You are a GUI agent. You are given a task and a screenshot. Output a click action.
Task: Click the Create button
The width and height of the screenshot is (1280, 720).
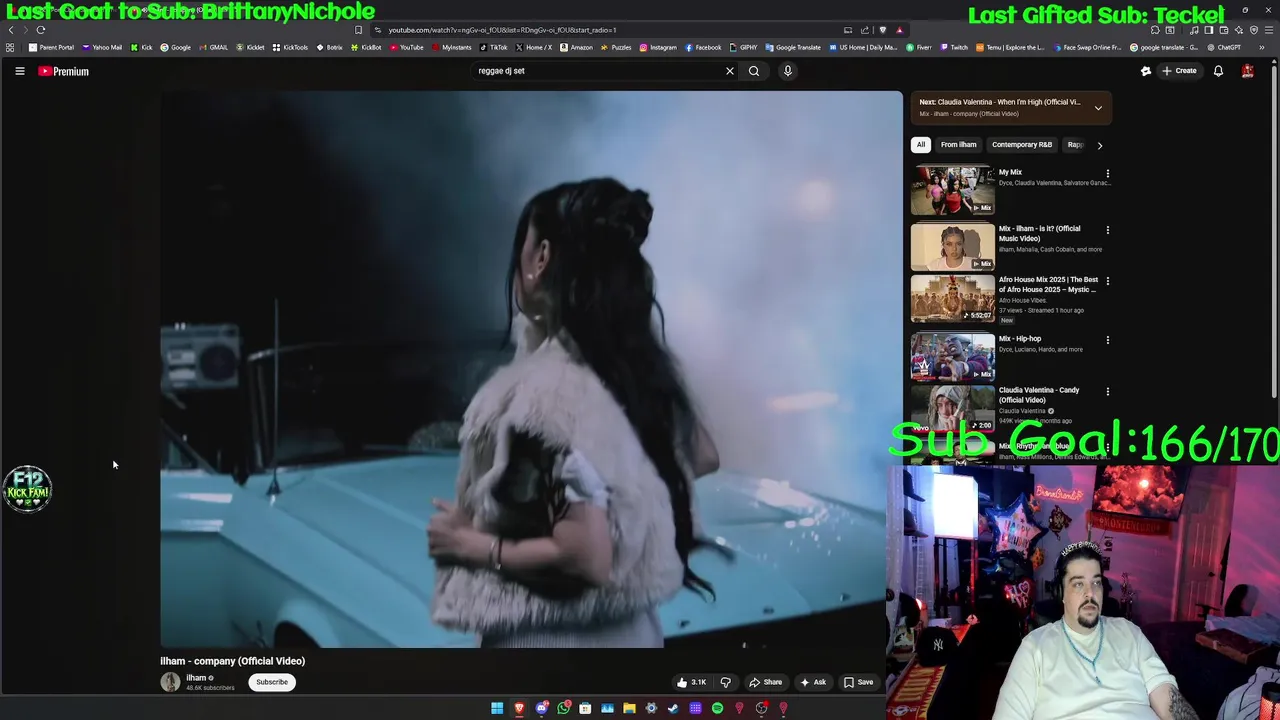click(1179, 71)
